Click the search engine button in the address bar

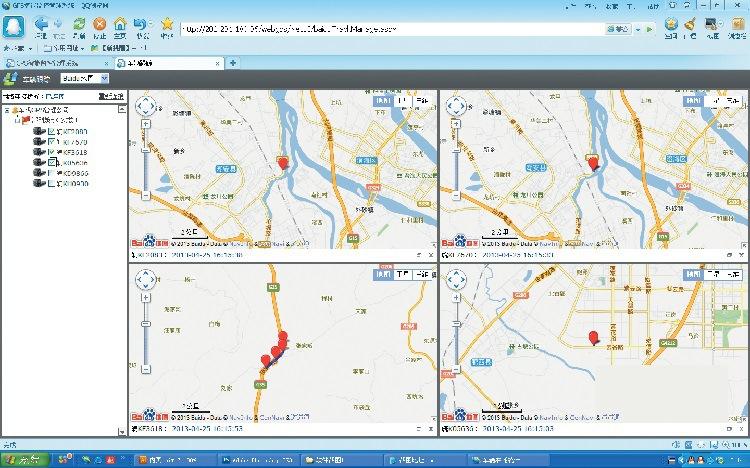618,30
